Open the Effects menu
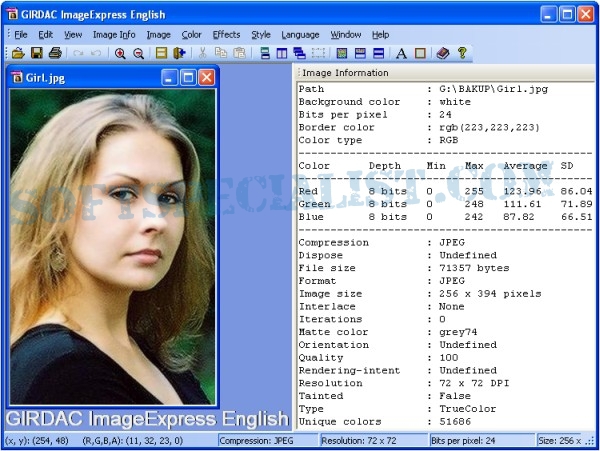The image size is (600, 451). click(x=226, y=34)
